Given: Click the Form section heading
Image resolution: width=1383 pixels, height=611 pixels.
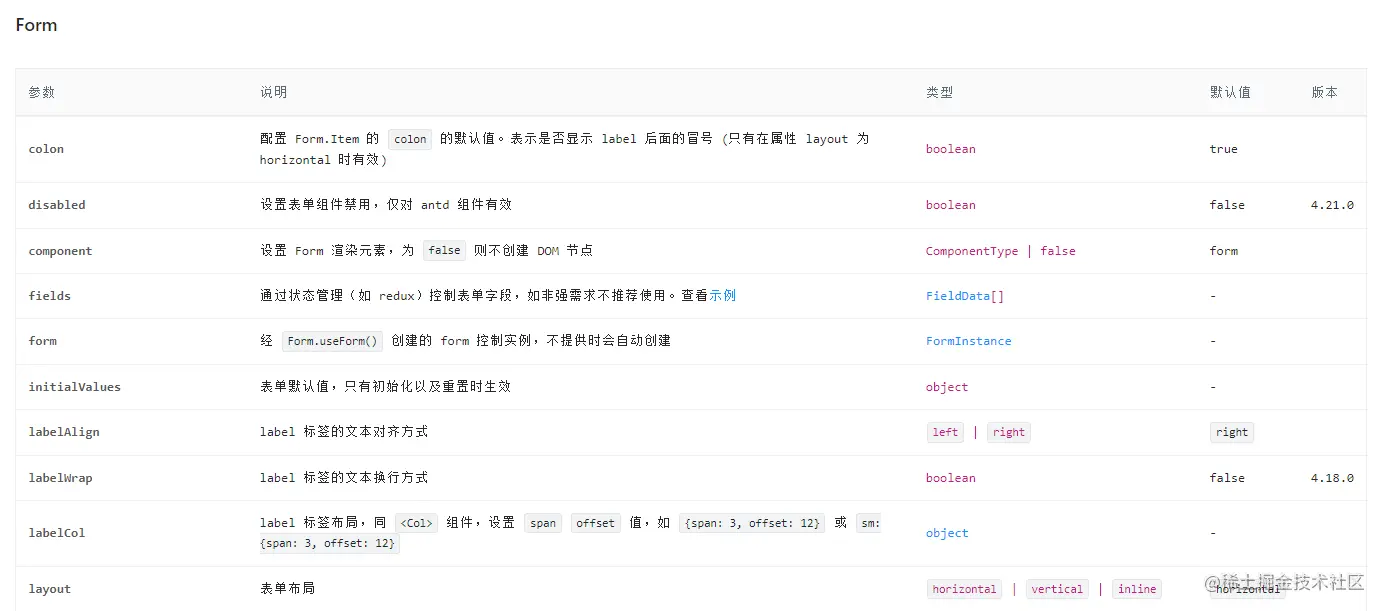Looking at the screenshot, I should pyautogui.click(x=36, y=25).
